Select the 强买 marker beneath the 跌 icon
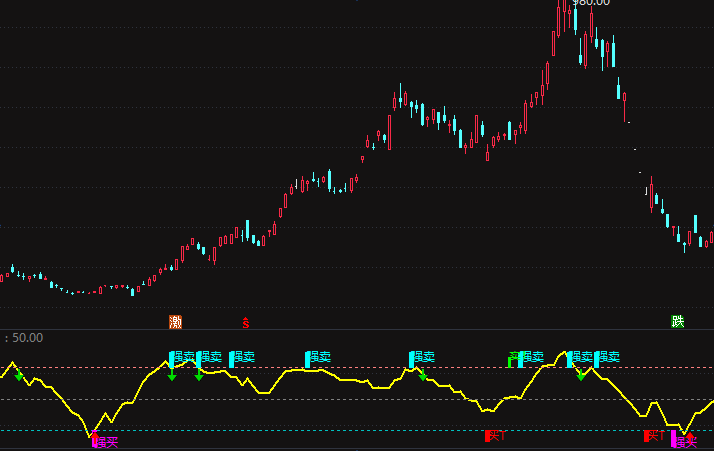The image size is (714, 451). point(684,441)
